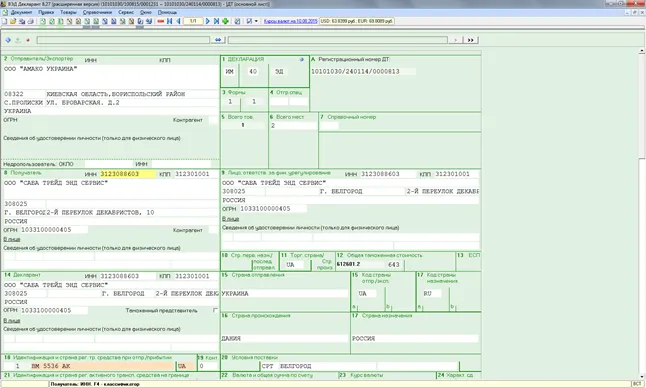The width and height of the screenshot is (646, 388).
Task: Click currency code field 643
Action: coord(394,264)
